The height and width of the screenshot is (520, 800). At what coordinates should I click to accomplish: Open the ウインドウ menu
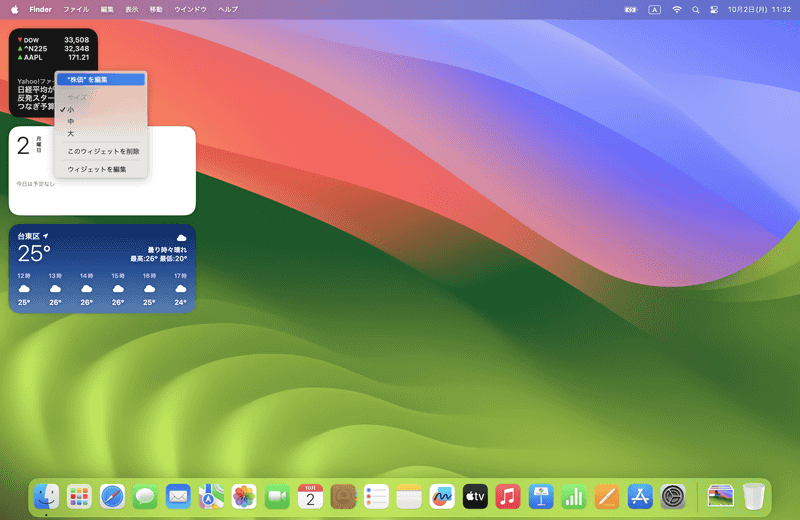pyautogui.click(x=190, y=9)
